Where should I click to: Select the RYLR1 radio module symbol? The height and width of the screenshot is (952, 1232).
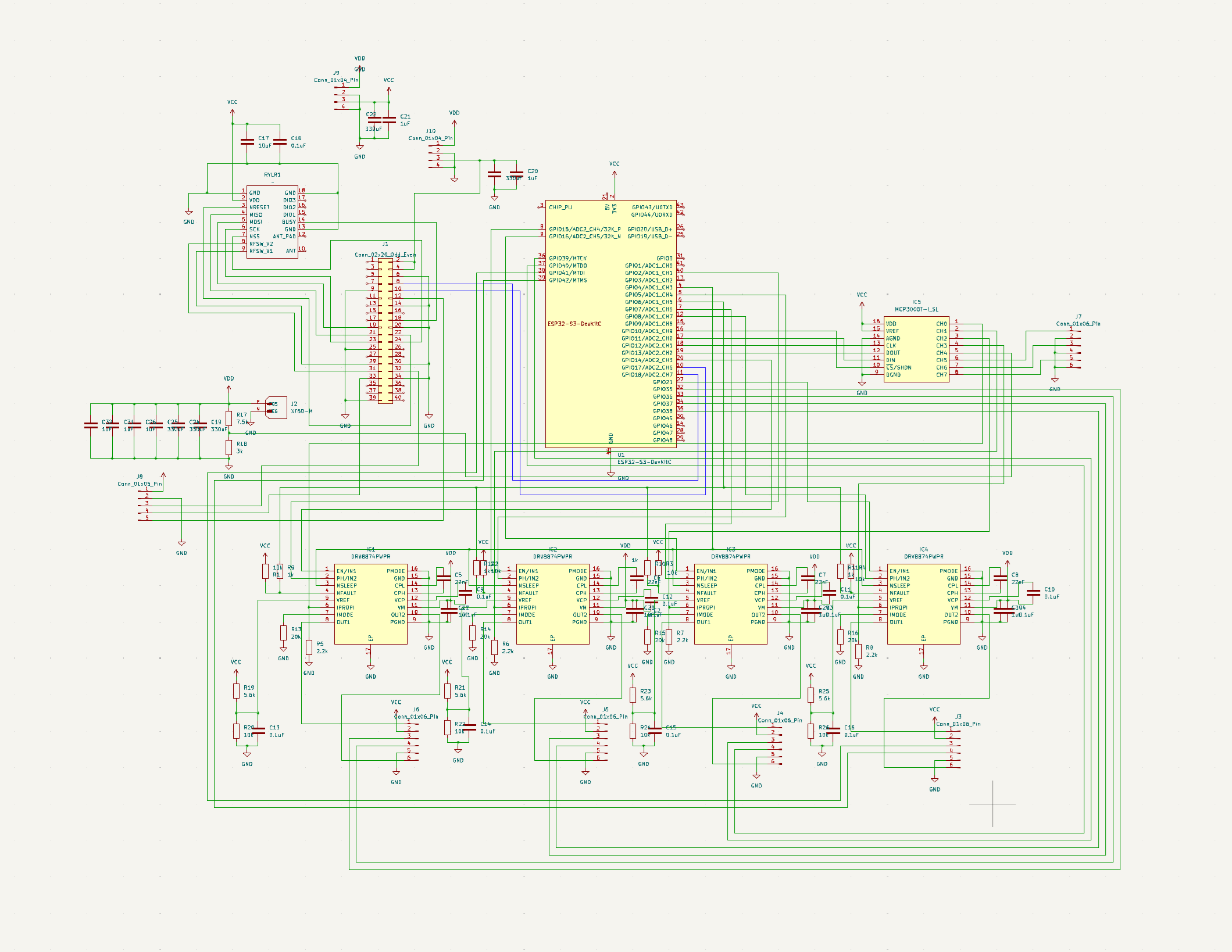(272, 222)
